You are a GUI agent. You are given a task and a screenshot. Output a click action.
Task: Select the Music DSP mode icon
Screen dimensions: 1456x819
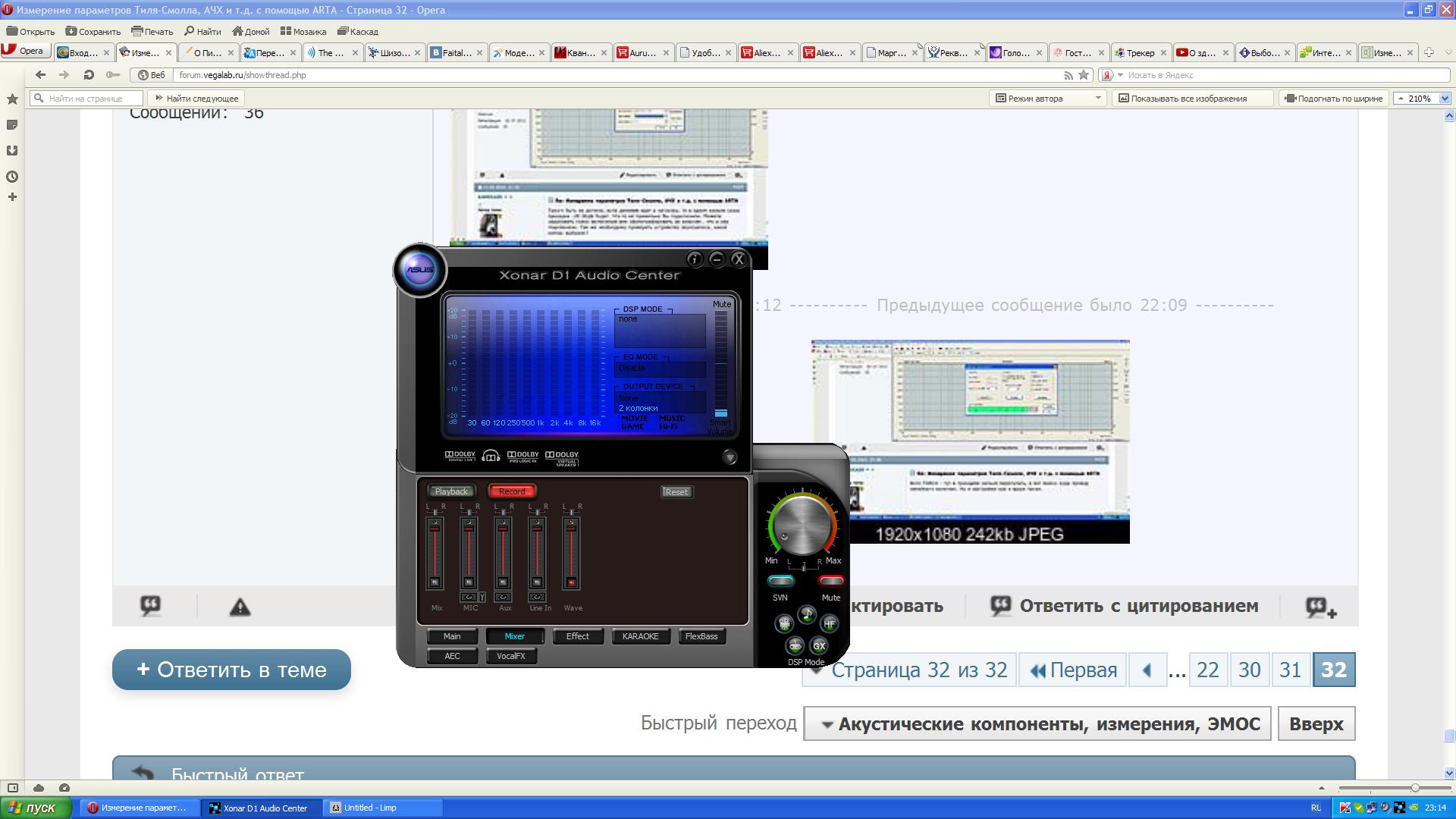807,615
